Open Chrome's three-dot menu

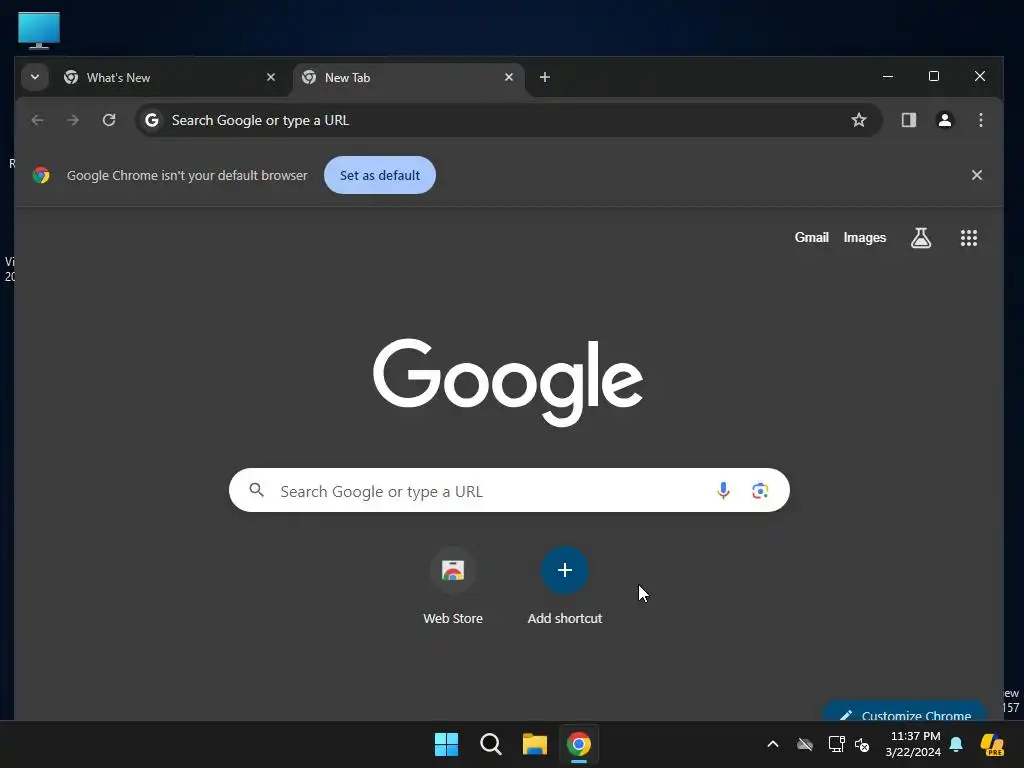(980, 120)
